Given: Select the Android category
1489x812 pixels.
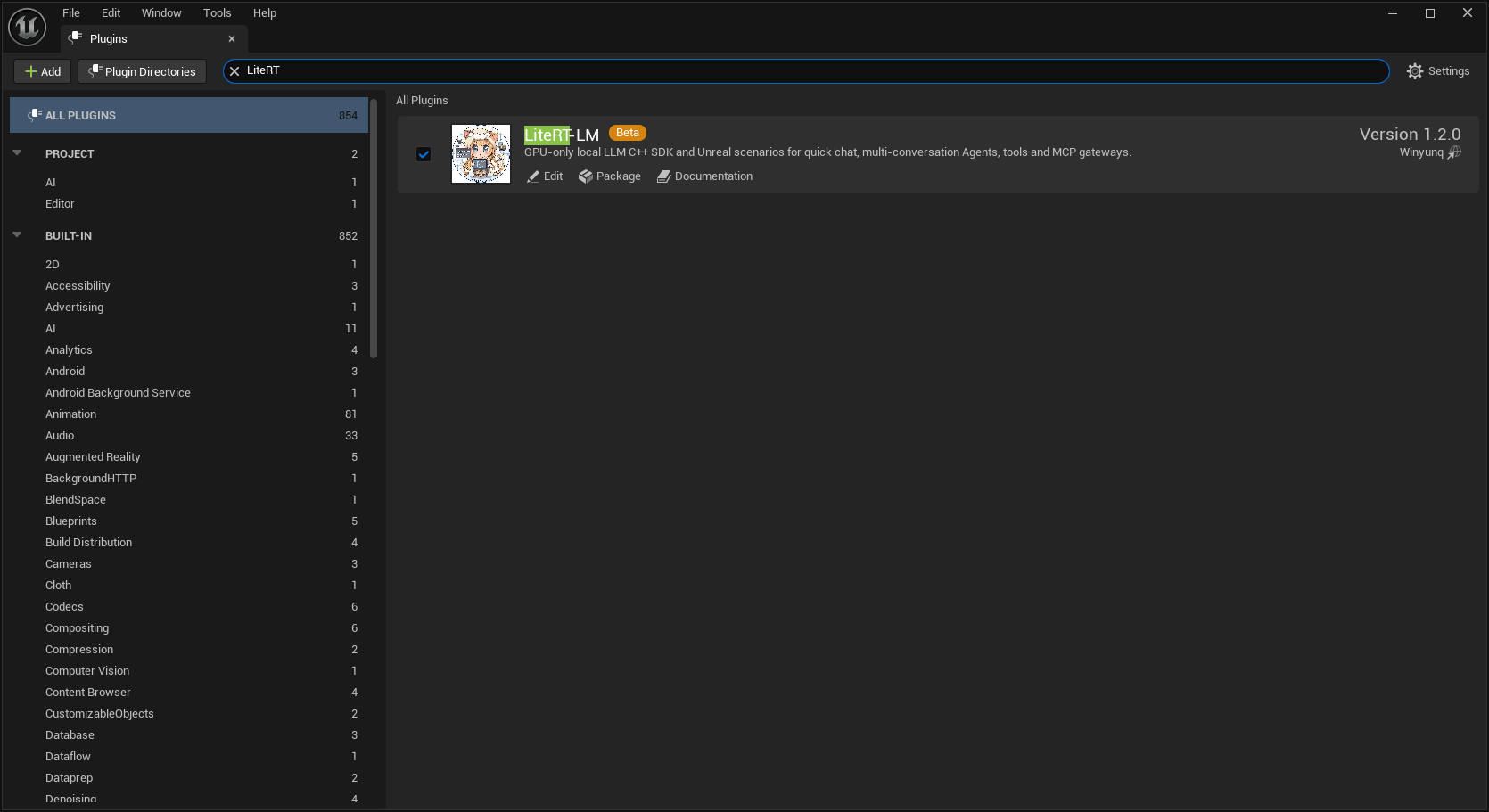Looking at the screenshot, I should pos(189,371).
